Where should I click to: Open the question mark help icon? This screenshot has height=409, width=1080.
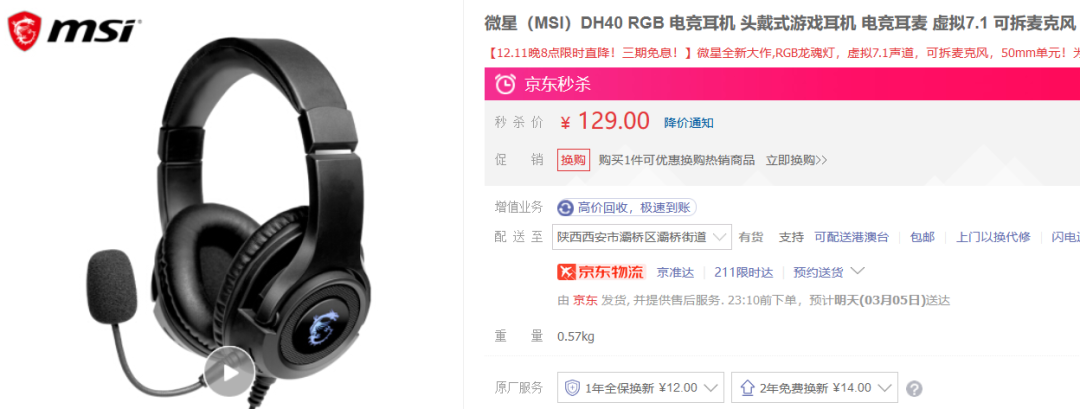(914, 389)
